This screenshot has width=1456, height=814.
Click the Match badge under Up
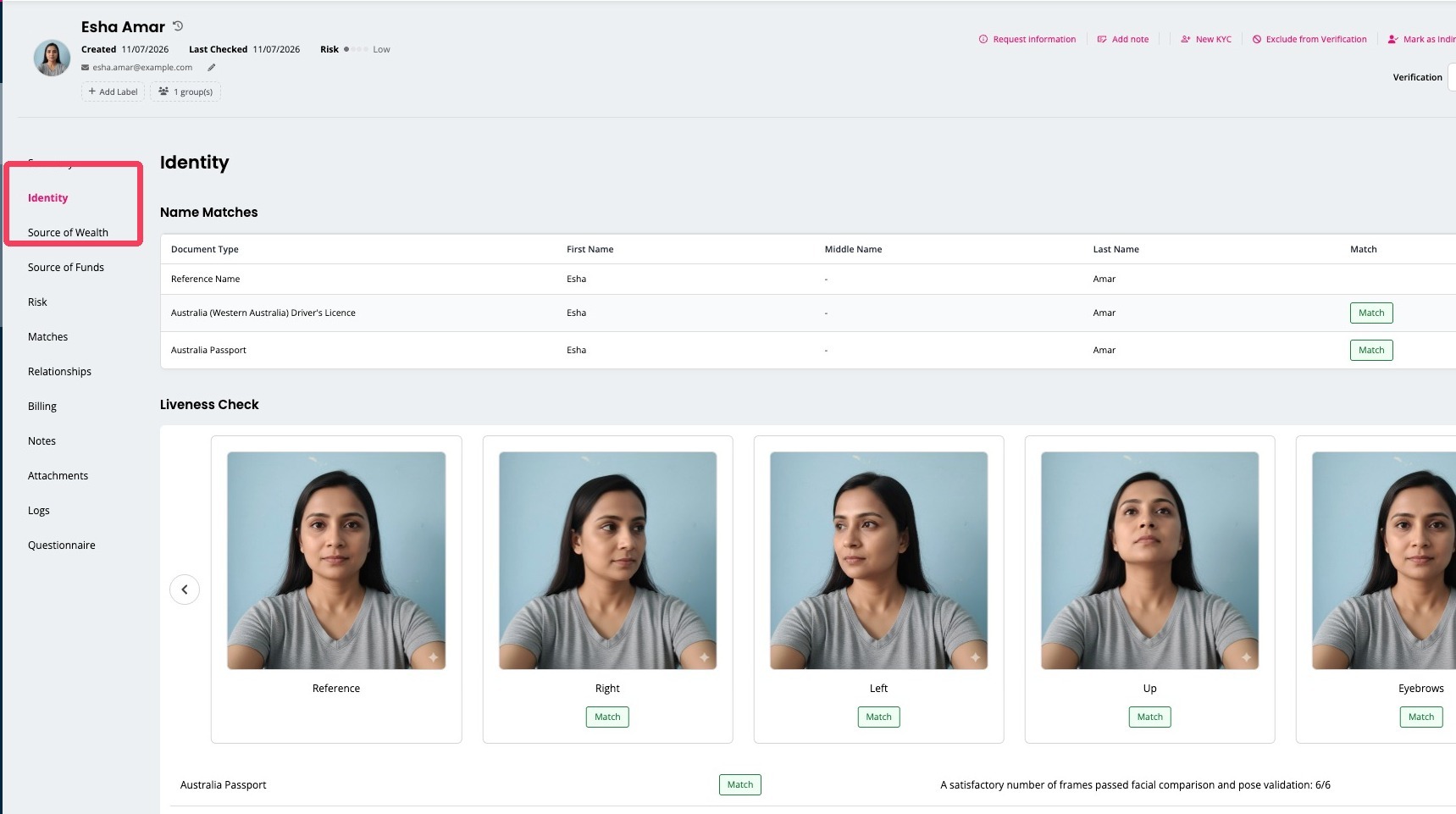(1149, 717)
